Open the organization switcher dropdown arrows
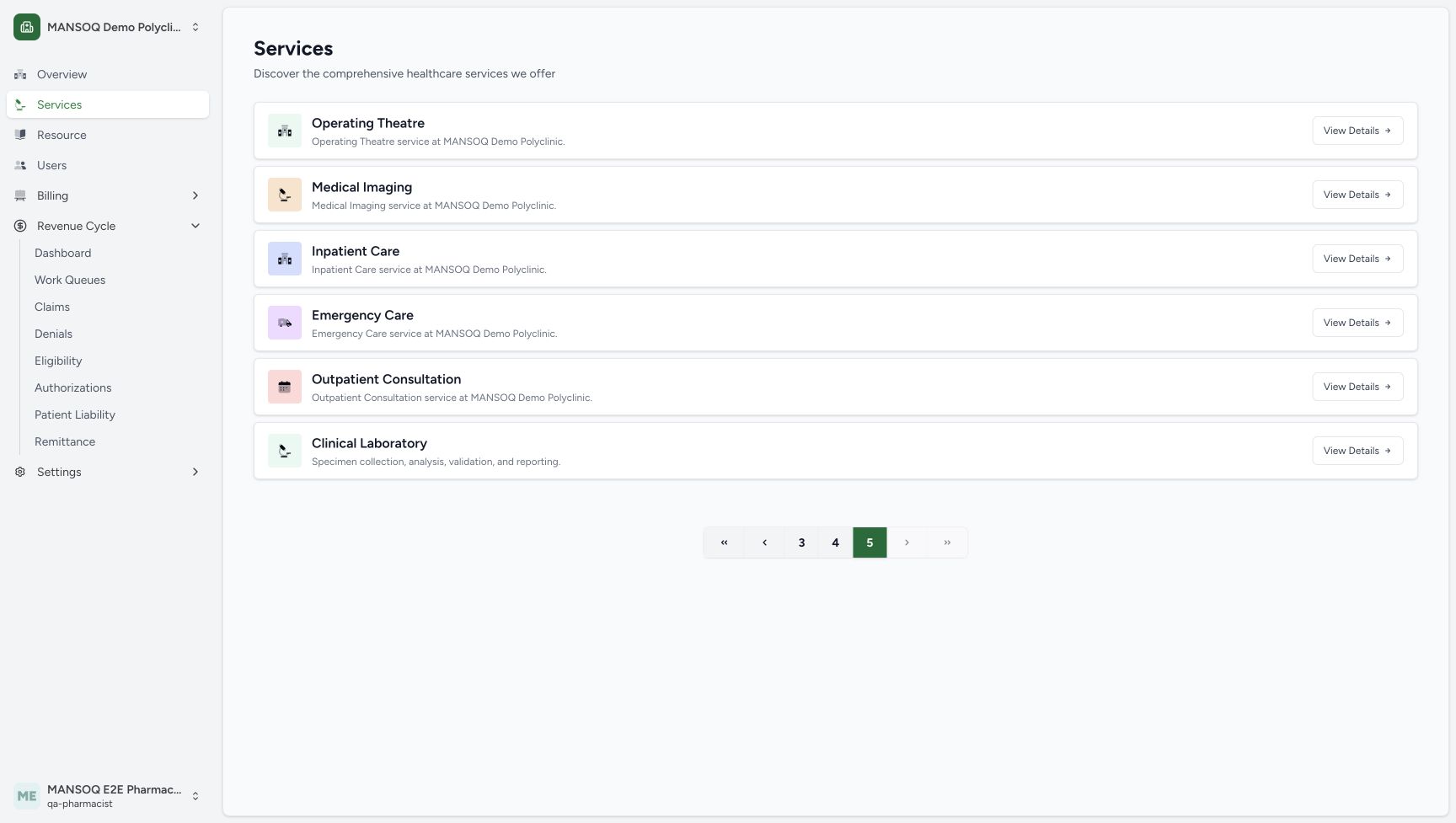 click(x=195, y=27)
